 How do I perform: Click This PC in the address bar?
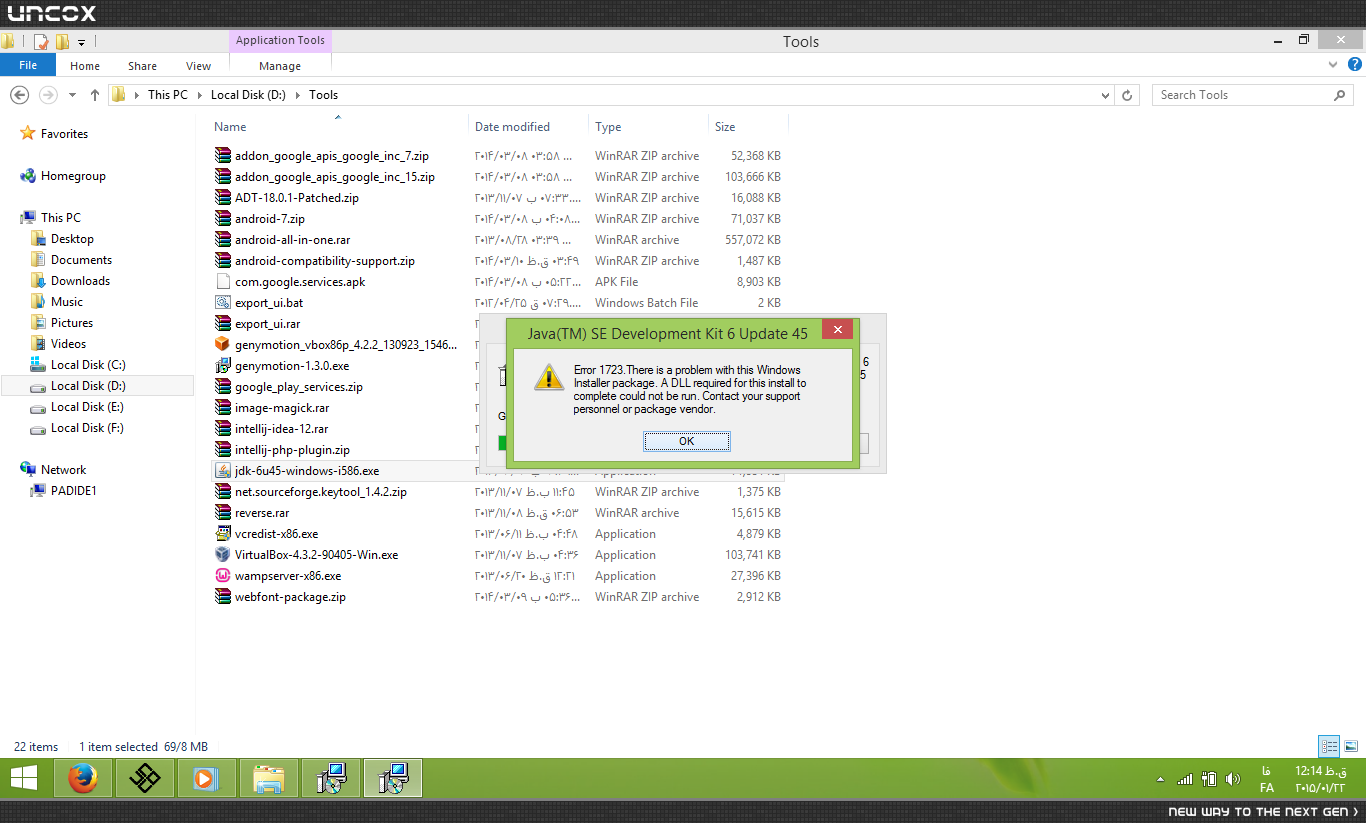point(167,95)
